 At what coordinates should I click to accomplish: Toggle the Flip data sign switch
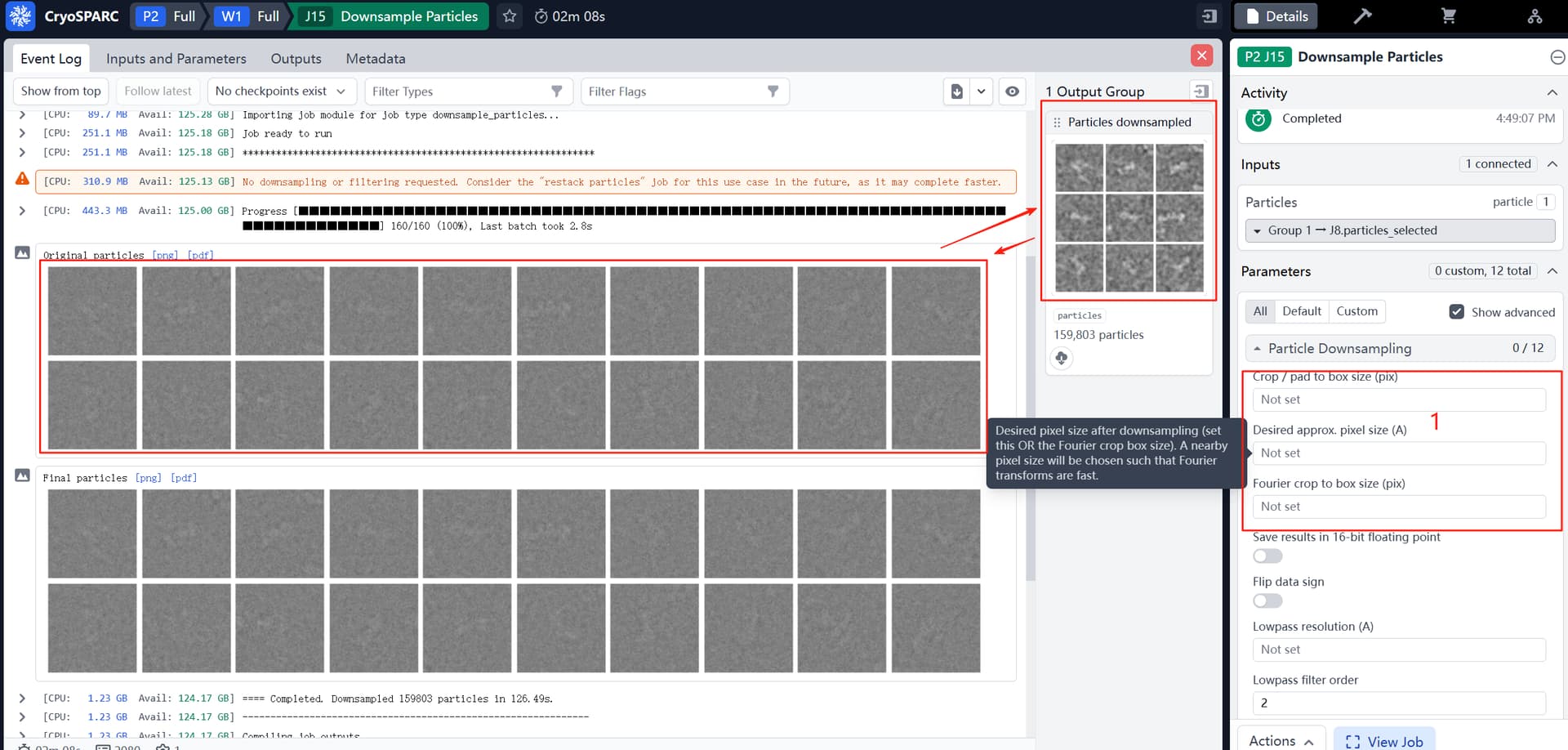click(x=1267, y=601)
